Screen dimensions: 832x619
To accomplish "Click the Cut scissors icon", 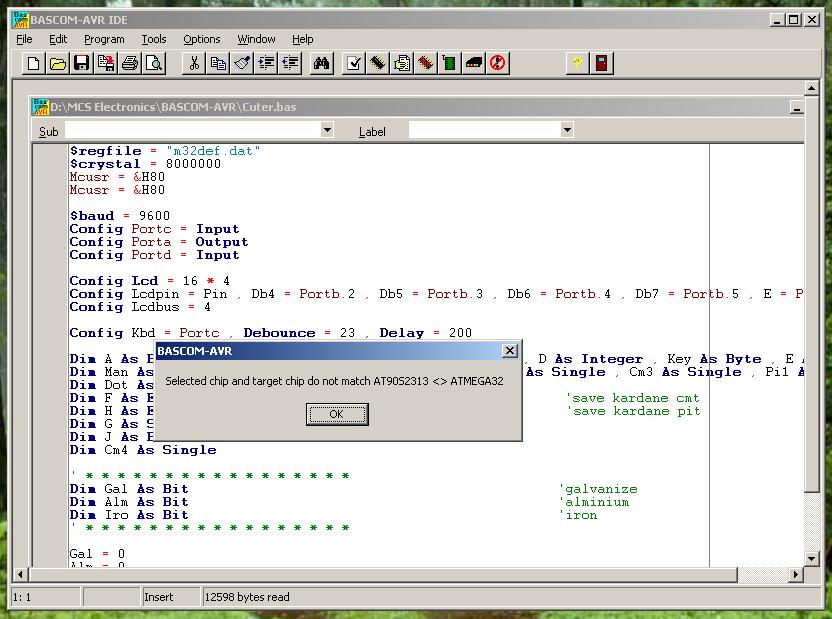I will pos(194,64).
